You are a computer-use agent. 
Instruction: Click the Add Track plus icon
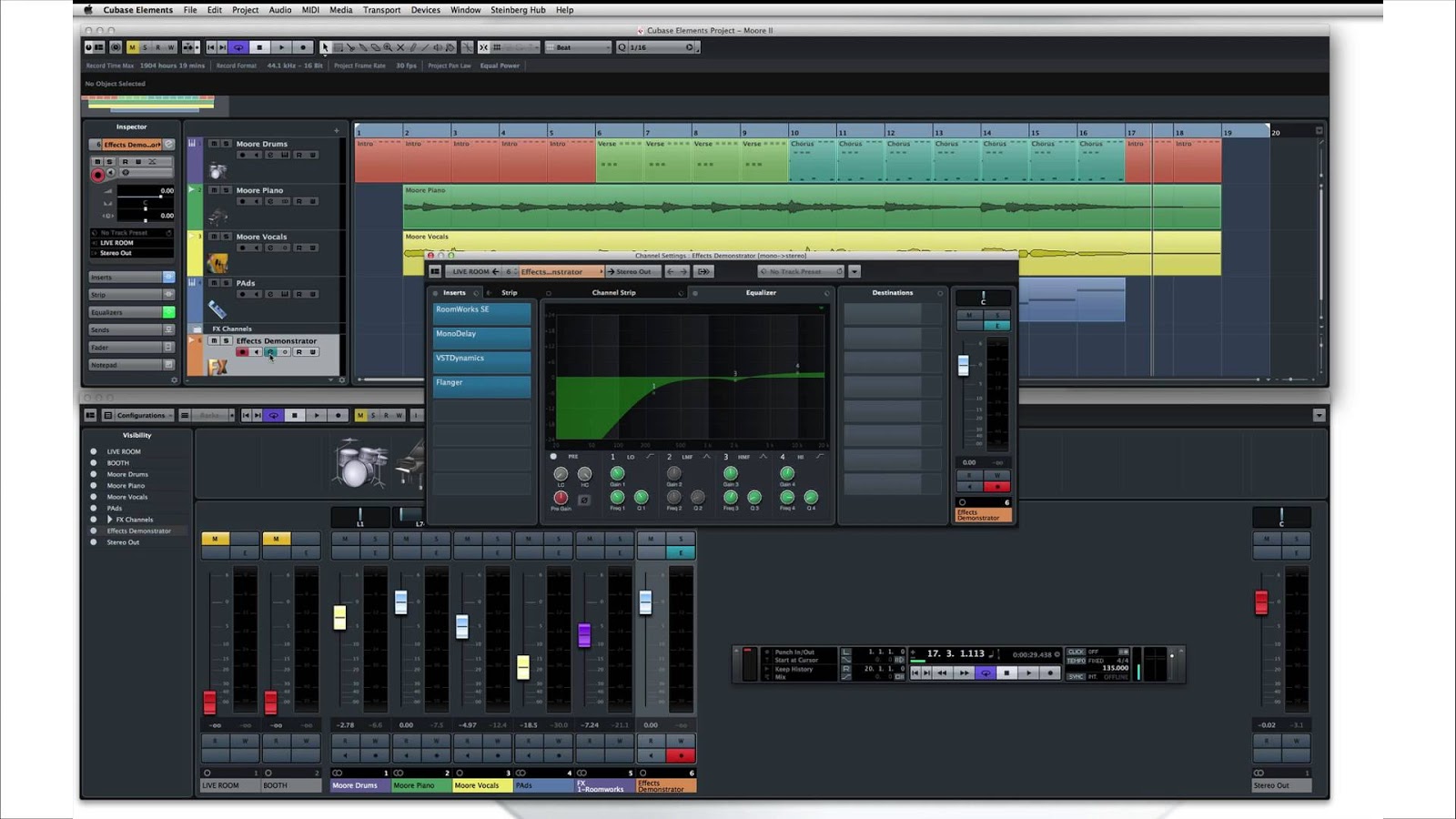coord(336,130)
